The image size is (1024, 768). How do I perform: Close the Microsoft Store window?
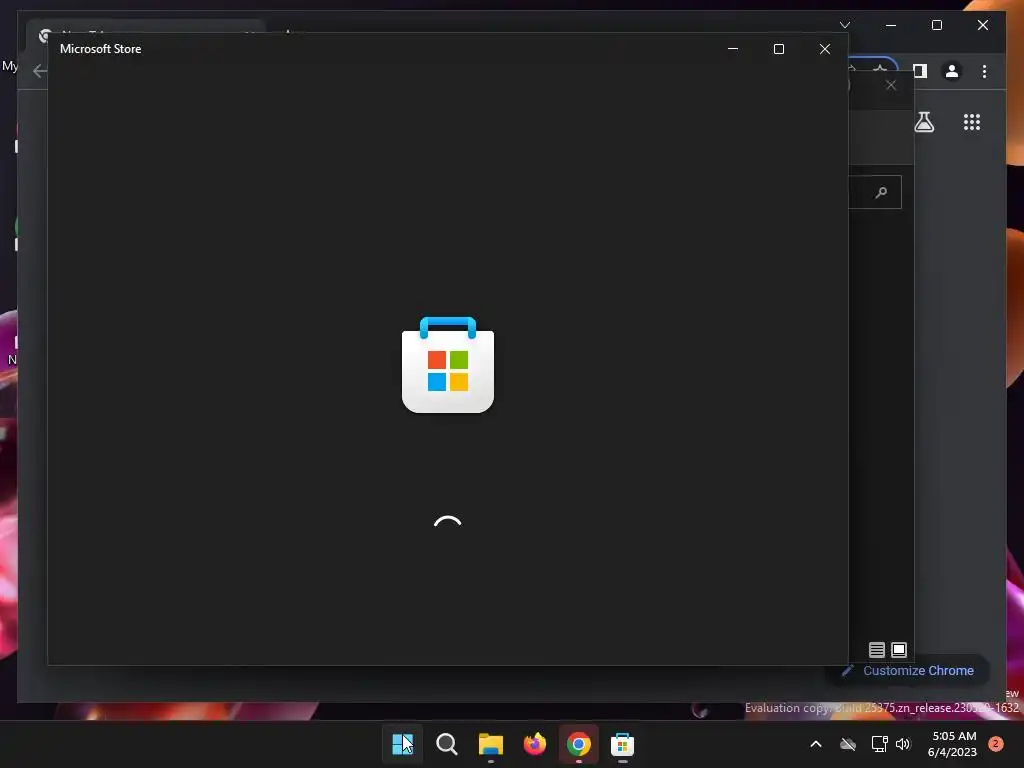825,49
